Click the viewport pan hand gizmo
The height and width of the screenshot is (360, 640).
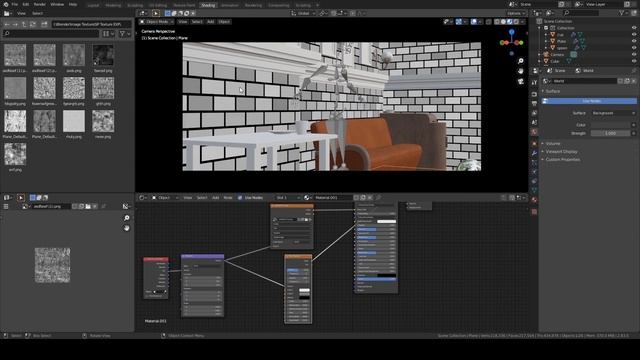click(521, 71)
